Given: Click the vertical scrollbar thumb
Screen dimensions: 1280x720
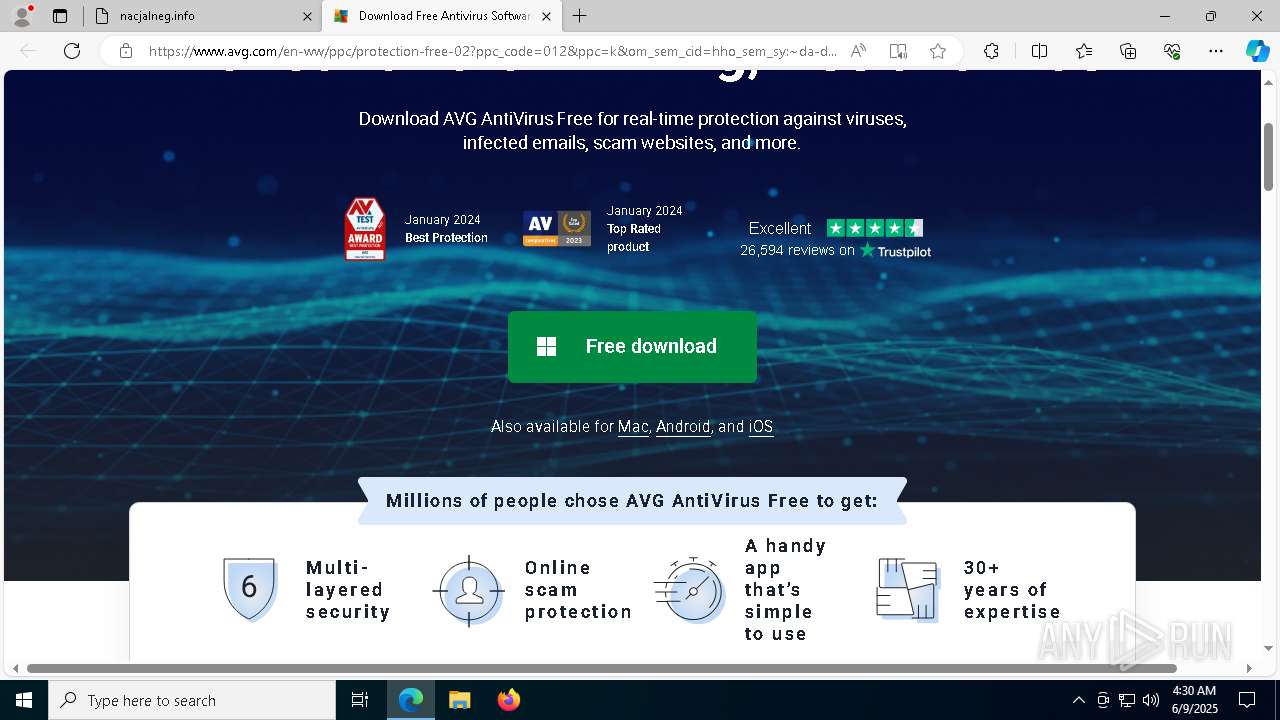Looking at the screenshot, I should 1269,156.
